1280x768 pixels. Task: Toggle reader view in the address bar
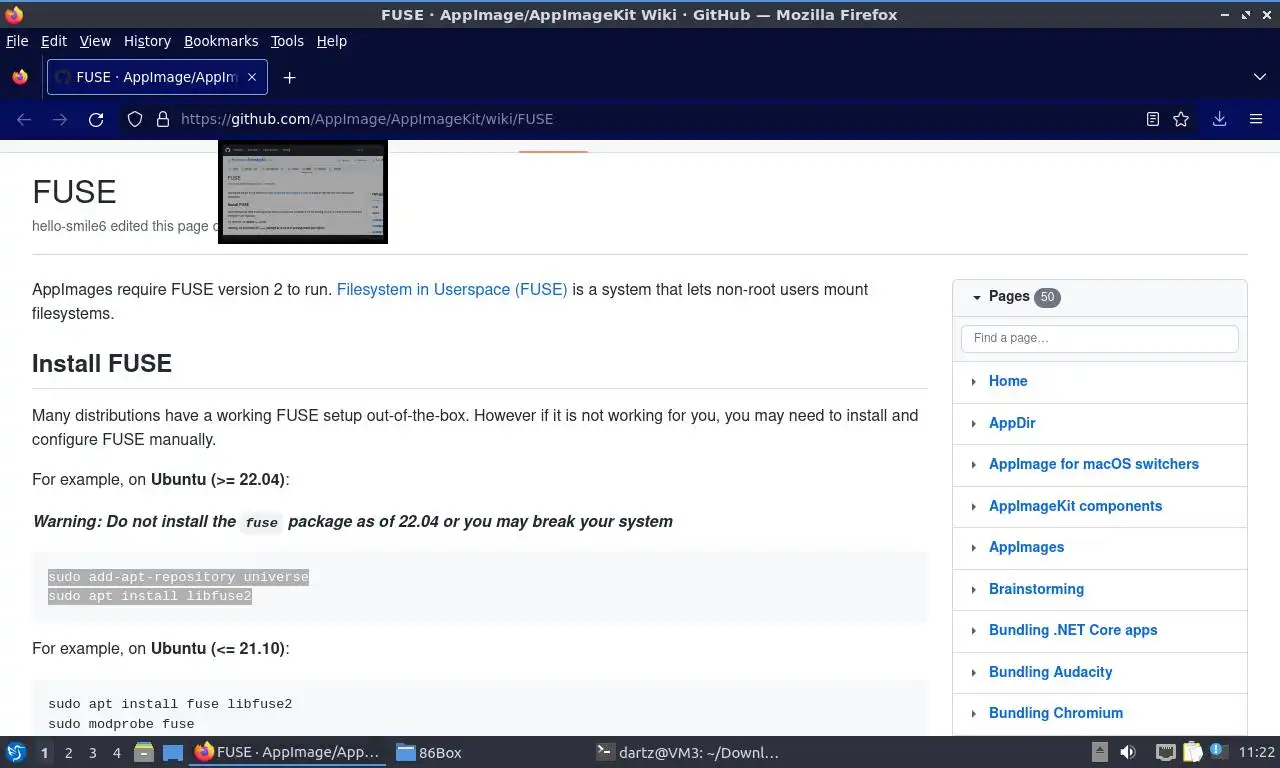1152,119
